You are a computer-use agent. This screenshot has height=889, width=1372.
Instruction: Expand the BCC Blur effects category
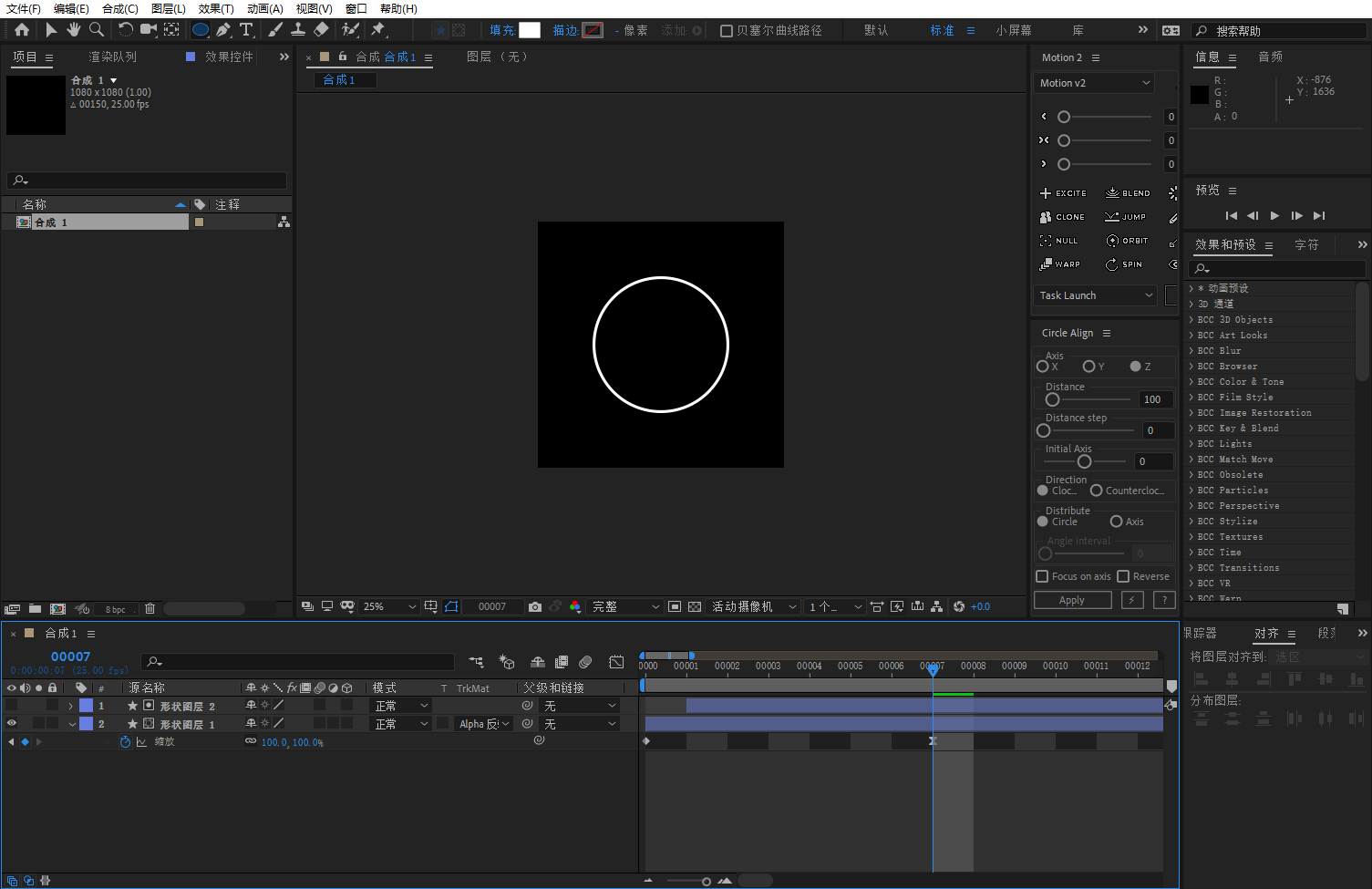click(x=1191, y=350)
